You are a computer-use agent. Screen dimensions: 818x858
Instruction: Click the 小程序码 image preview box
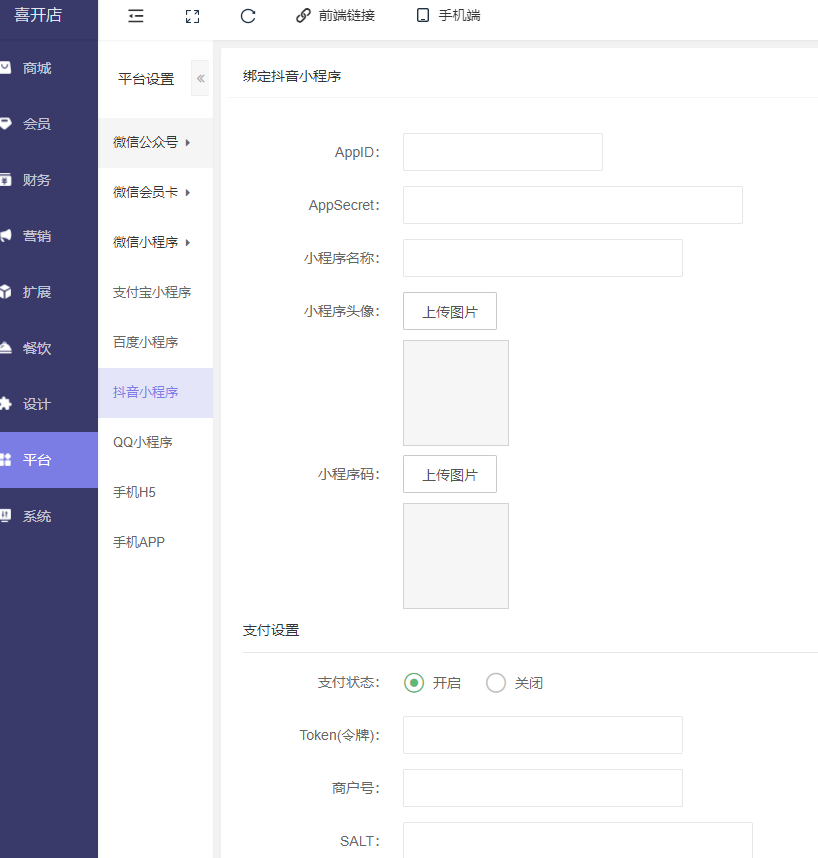point(456,556)
